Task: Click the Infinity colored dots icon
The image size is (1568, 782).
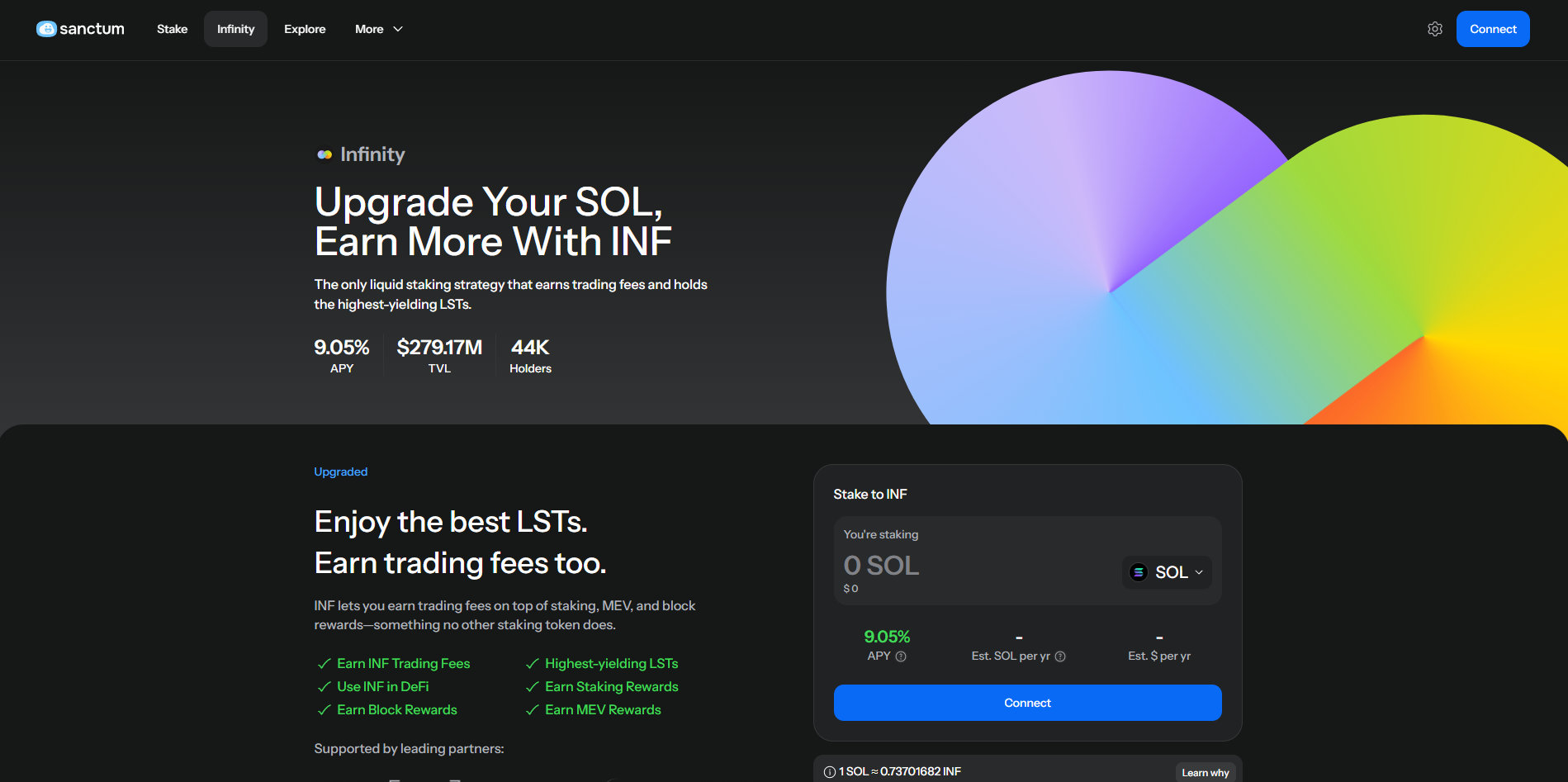Action: click(x=324, y=154)
